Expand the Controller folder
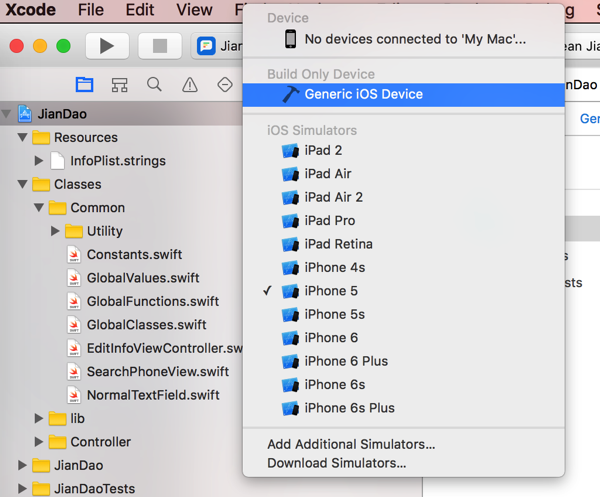Image resolution: width=600 pixels, height=497 pixels. click(x=39, y=442)
